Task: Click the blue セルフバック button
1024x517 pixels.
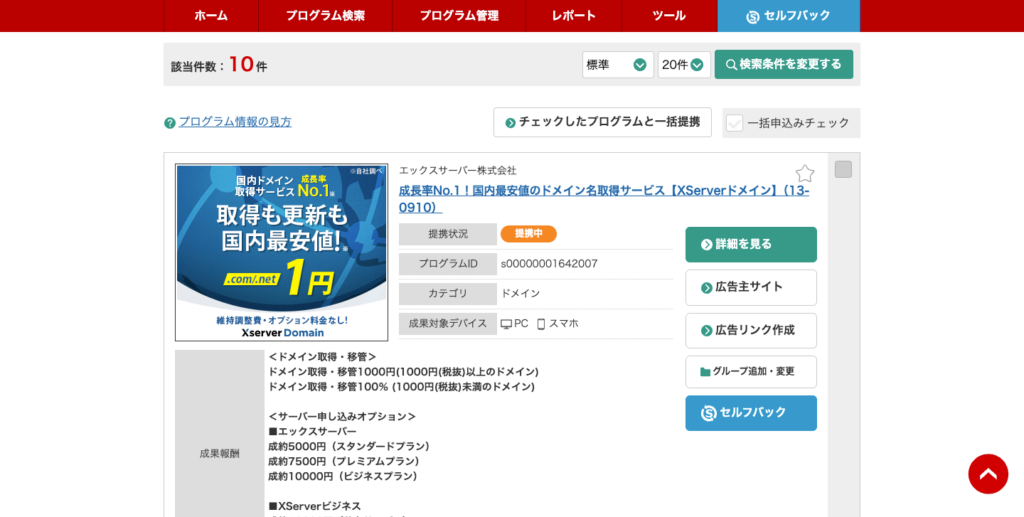Action: coord(751,413)
